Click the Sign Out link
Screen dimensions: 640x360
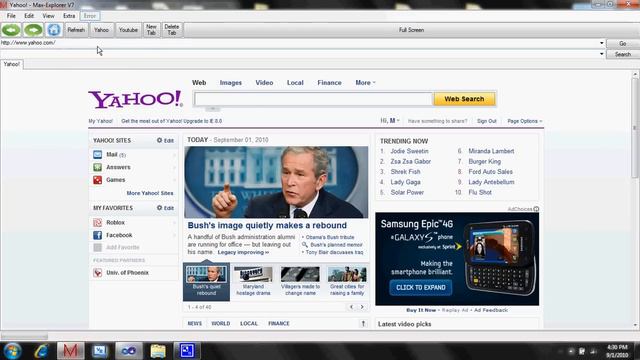point(487,121)
